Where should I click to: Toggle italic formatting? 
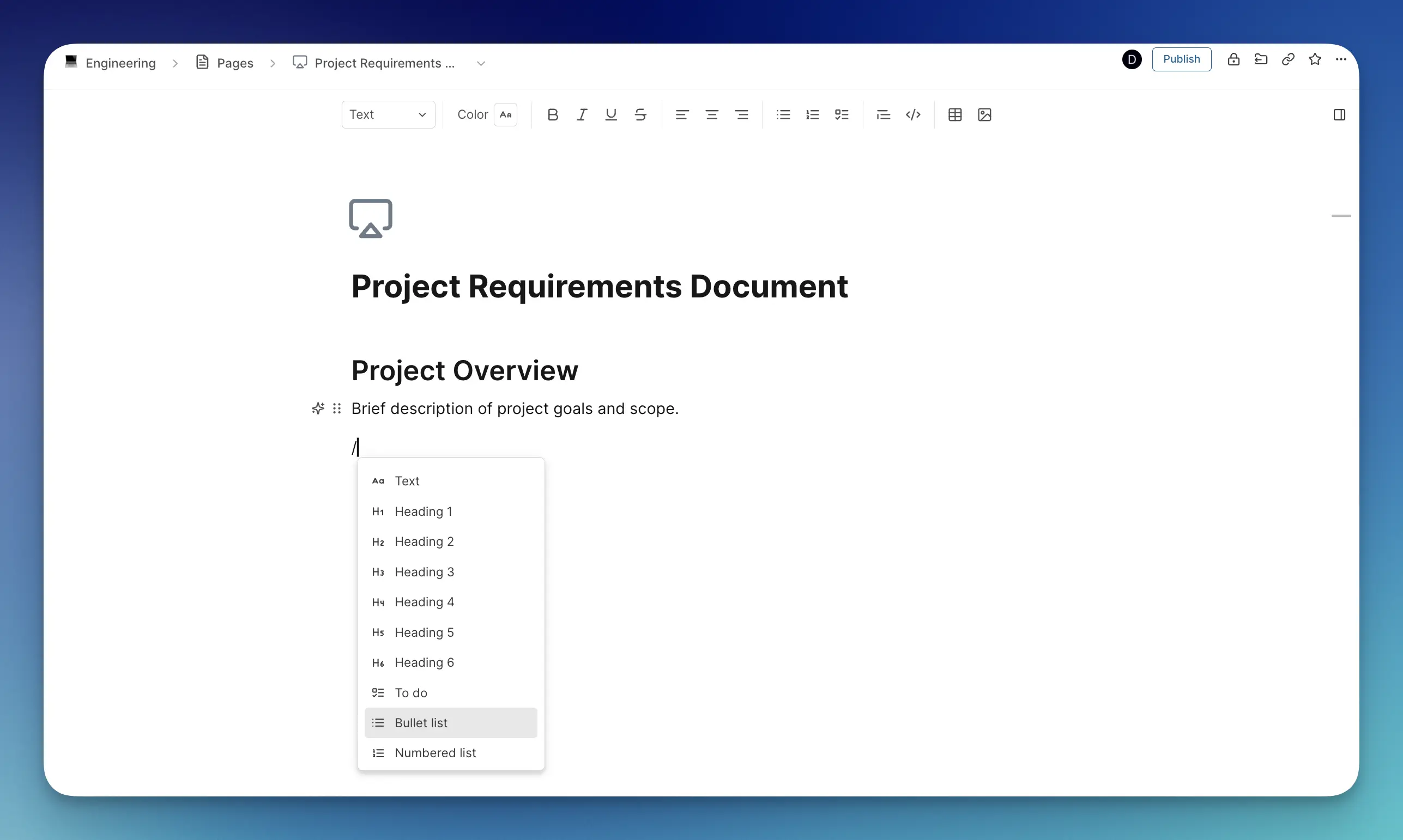[x=582, y=115]
